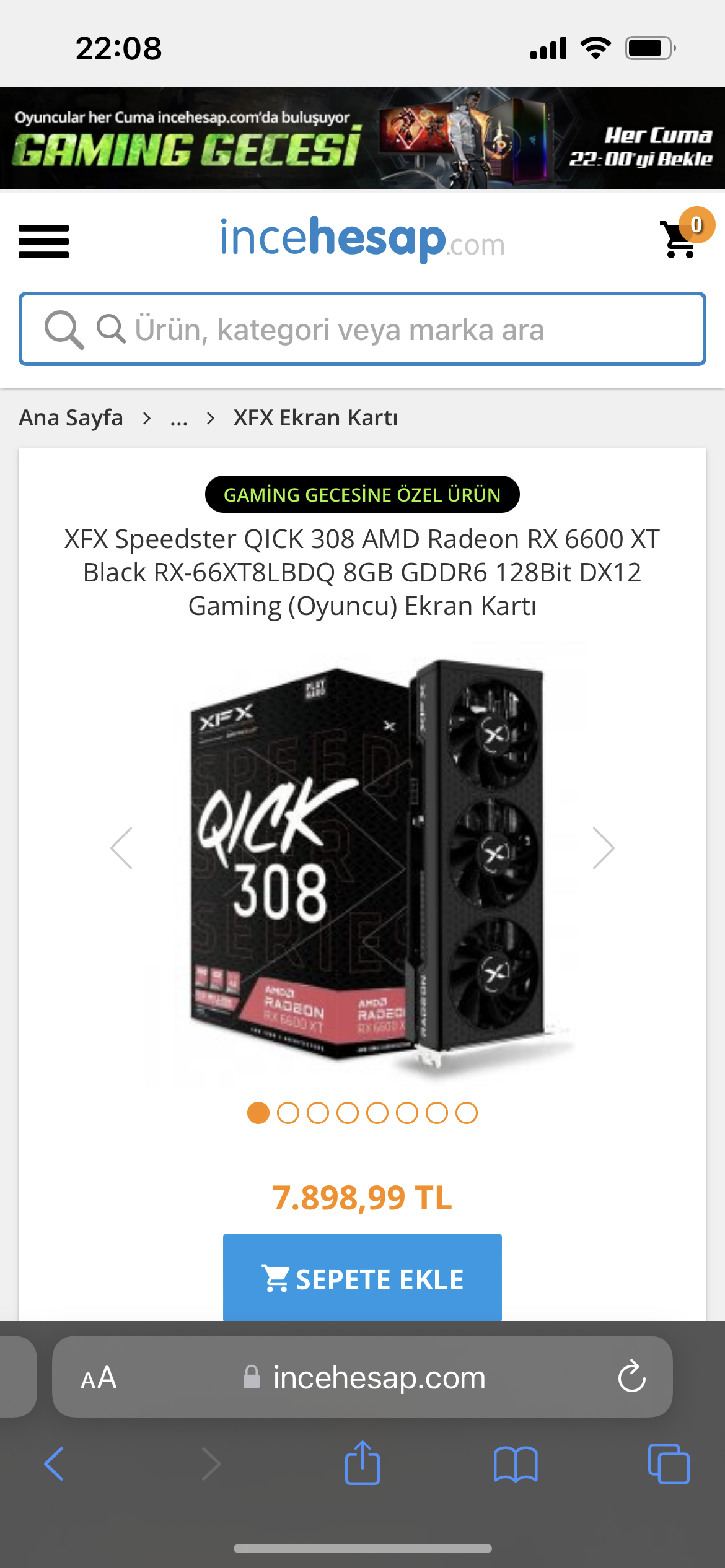Select the fifth product image dot

(377, 1113)
